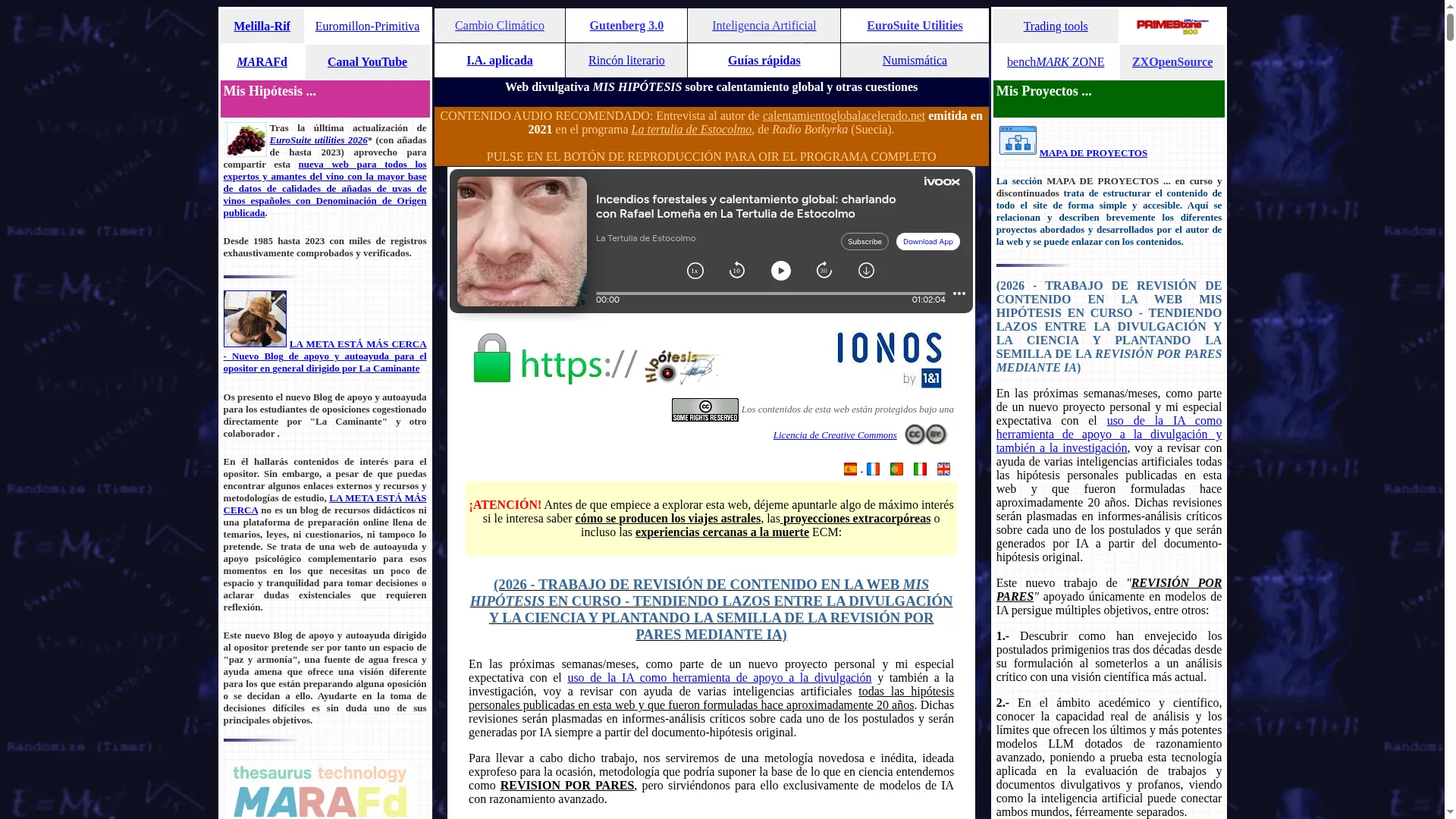The width and height of the screenshot is (1456, 819).
Task: Click the green padlock https image
Action: tap(554, 359)
